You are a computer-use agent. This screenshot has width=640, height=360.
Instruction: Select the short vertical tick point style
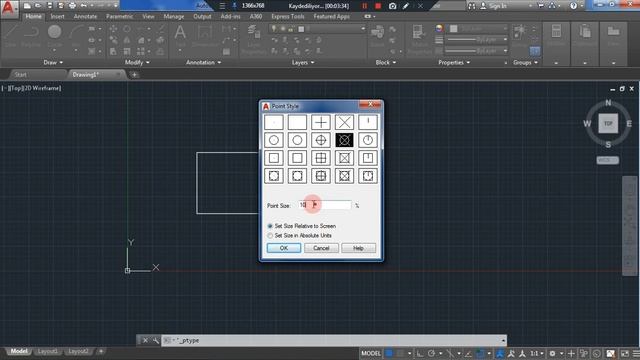tap(368, 122)
